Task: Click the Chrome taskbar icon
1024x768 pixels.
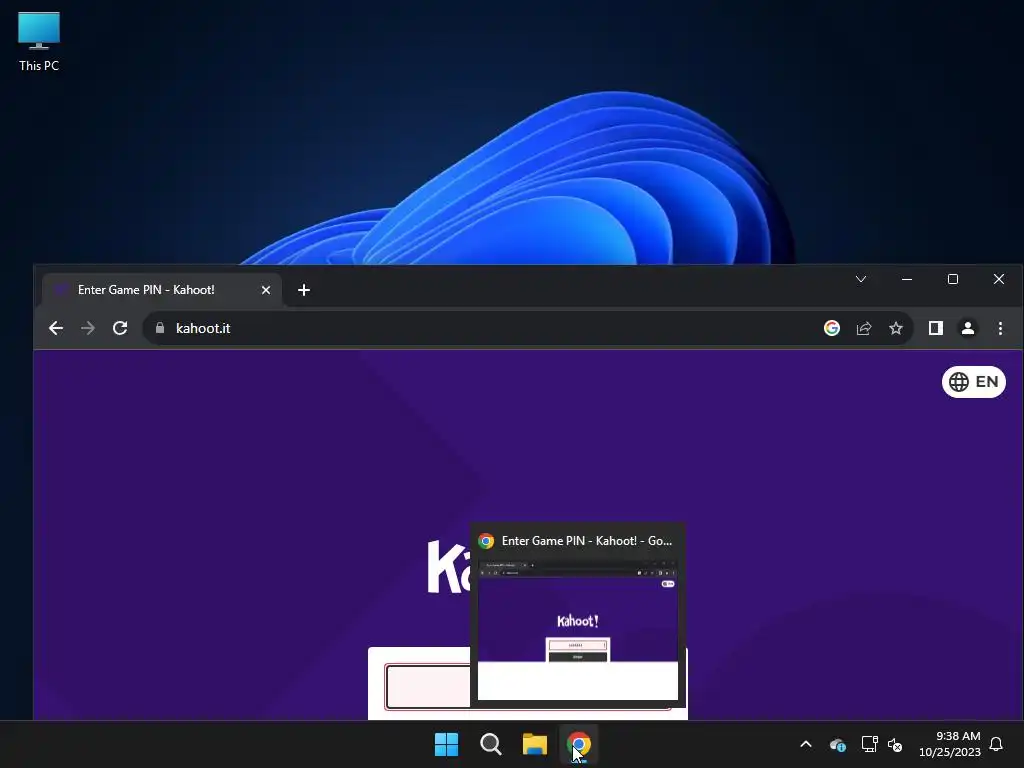Action: click(579, 744)
